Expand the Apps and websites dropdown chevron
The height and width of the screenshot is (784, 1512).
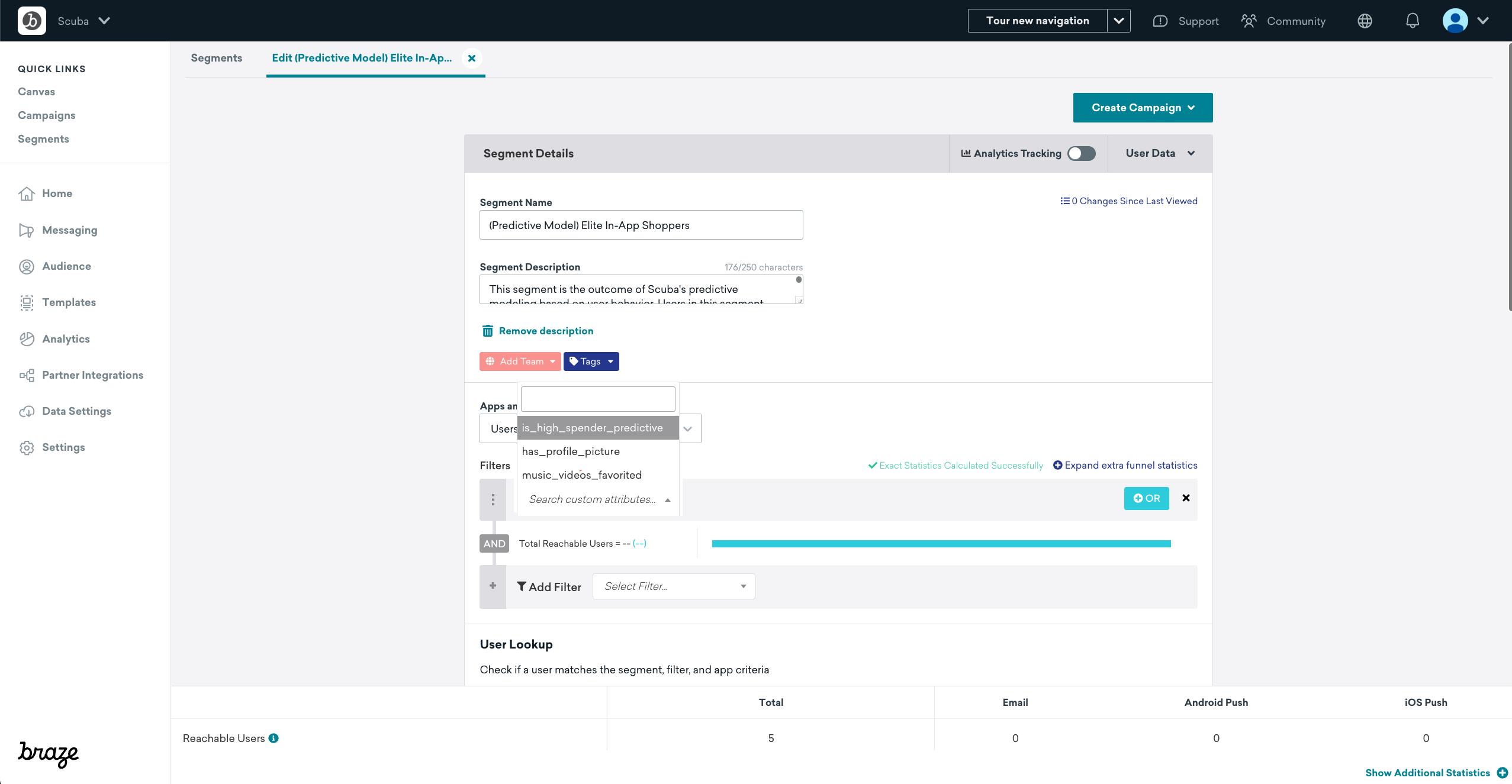(689, 429)
